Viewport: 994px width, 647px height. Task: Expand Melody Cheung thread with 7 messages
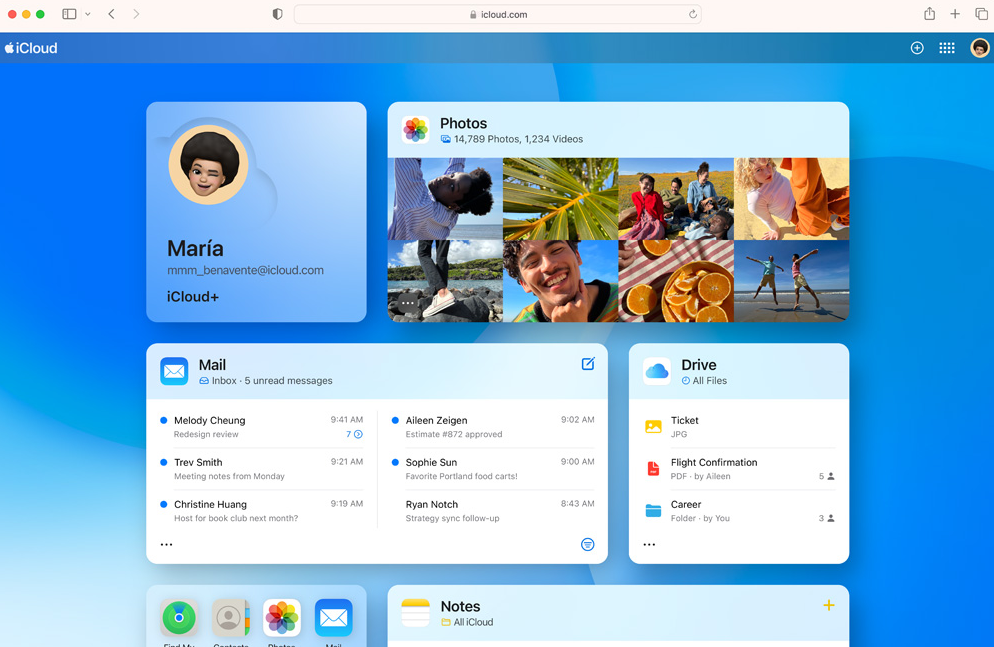pyautogui.click(x=355, y=435)
